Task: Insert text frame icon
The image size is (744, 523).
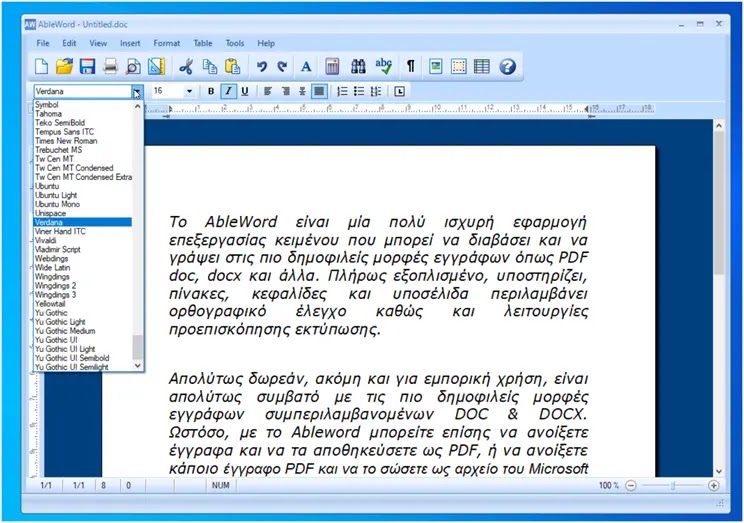Action: click(x=459, y=66)
